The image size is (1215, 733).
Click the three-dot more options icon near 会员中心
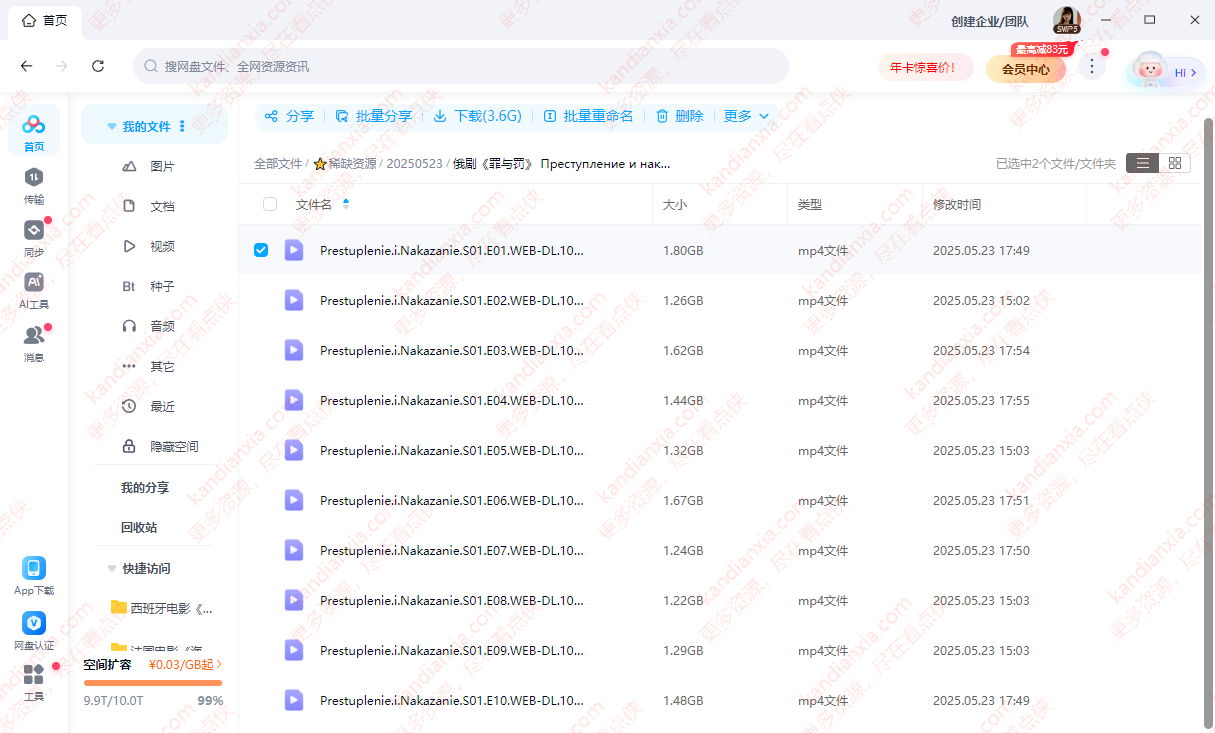click(1092, 67)
